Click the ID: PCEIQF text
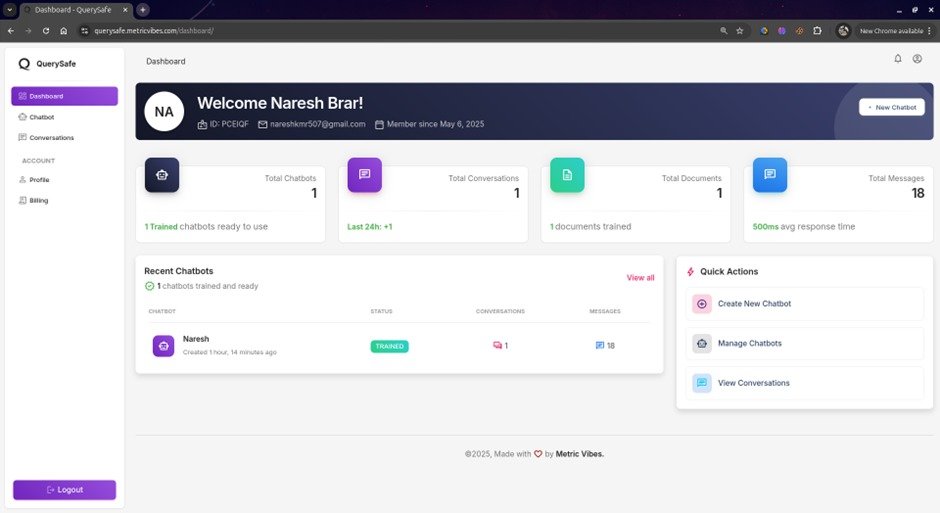940x513 pixels. (x=228, y=124)
